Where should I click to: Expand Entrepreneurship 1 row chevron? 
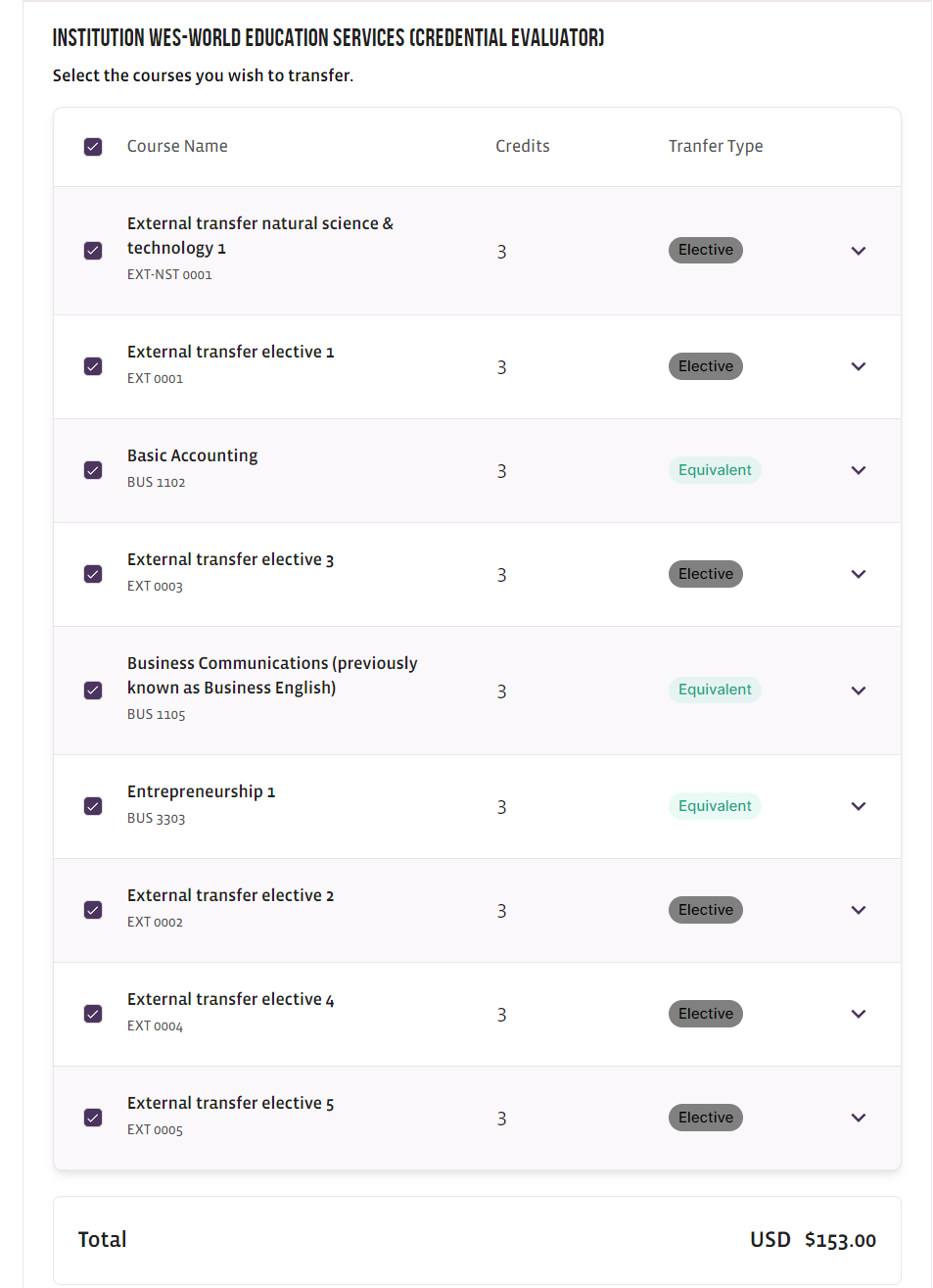(x=859, y=806)
